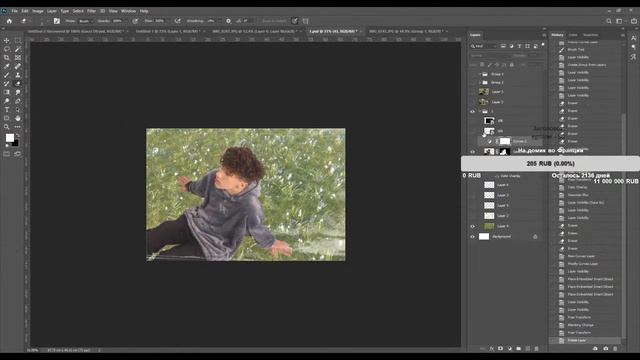This screenshot has height=360, width=640.
Task: Toggle Quick Mask mode
Action: click(7, 154)
